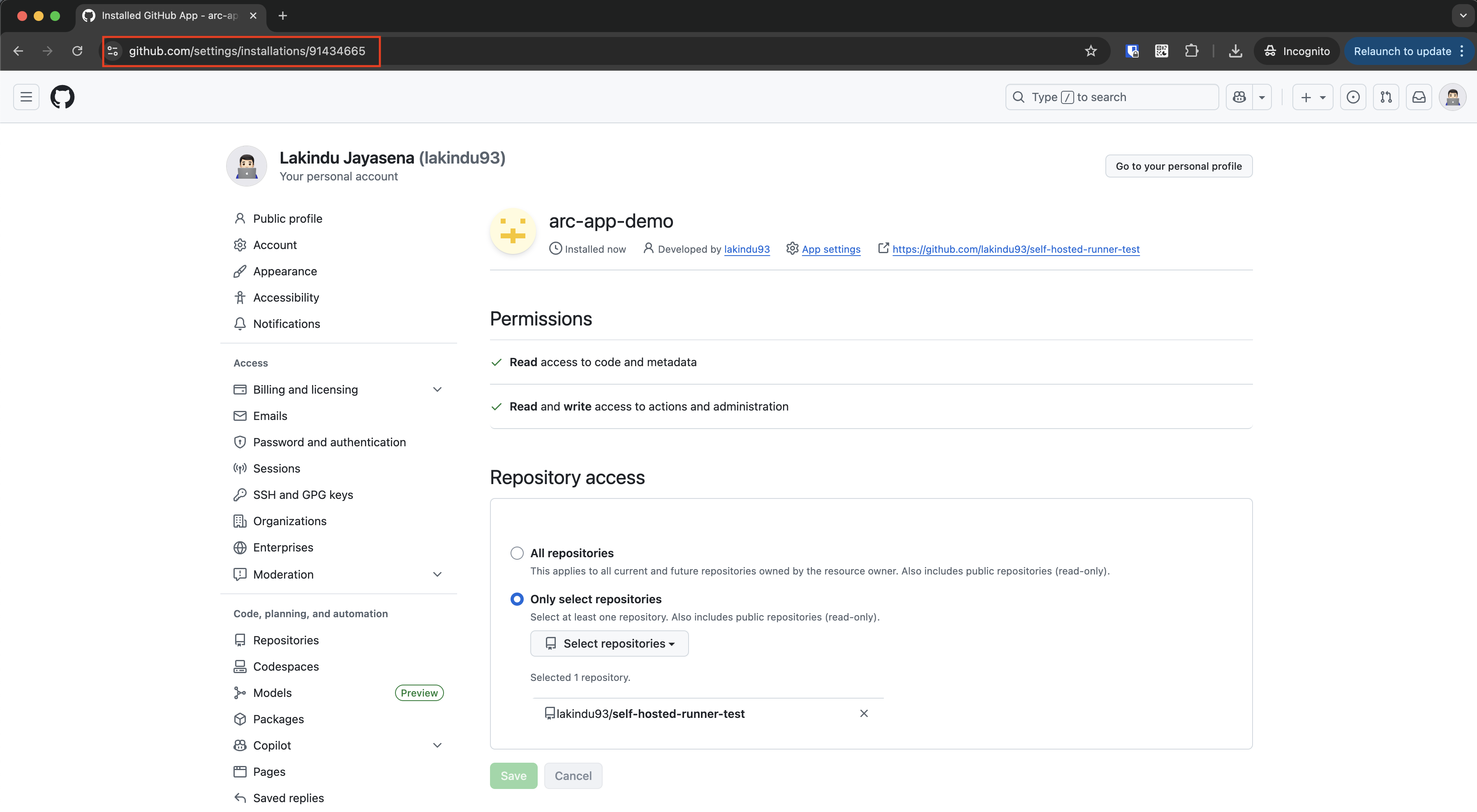
Task: Remove self-hosted-runner-test repository with the X icon
Action: point(864,713)
